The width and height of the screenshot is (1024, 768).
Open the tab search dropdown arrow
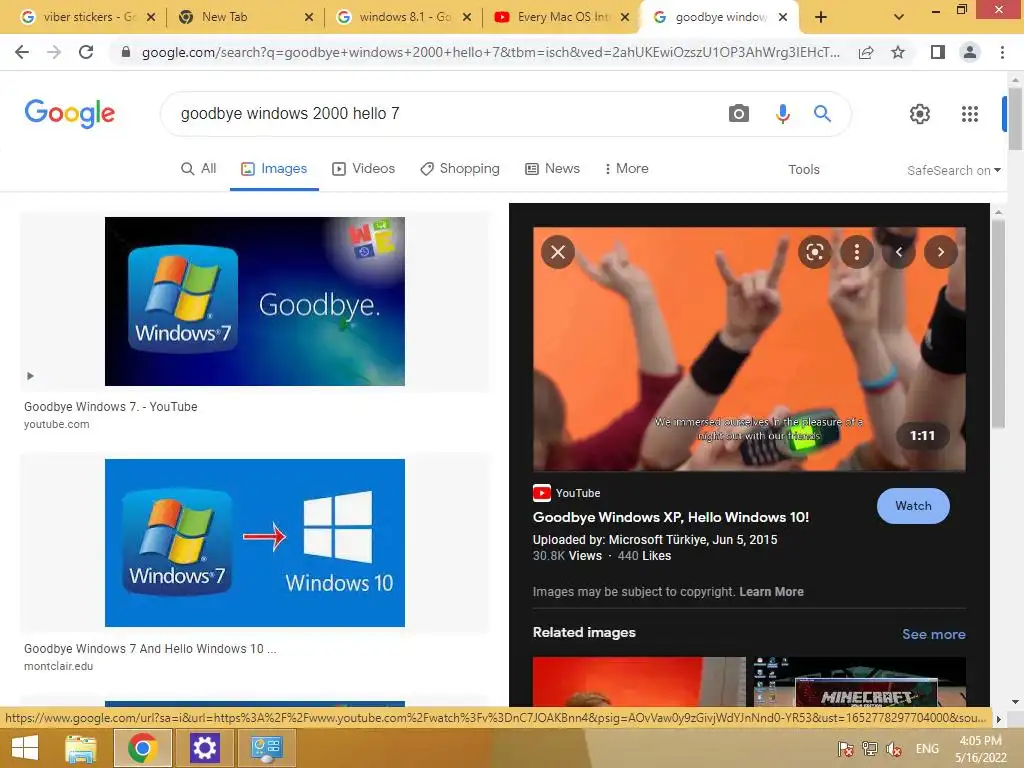point(899,18)
